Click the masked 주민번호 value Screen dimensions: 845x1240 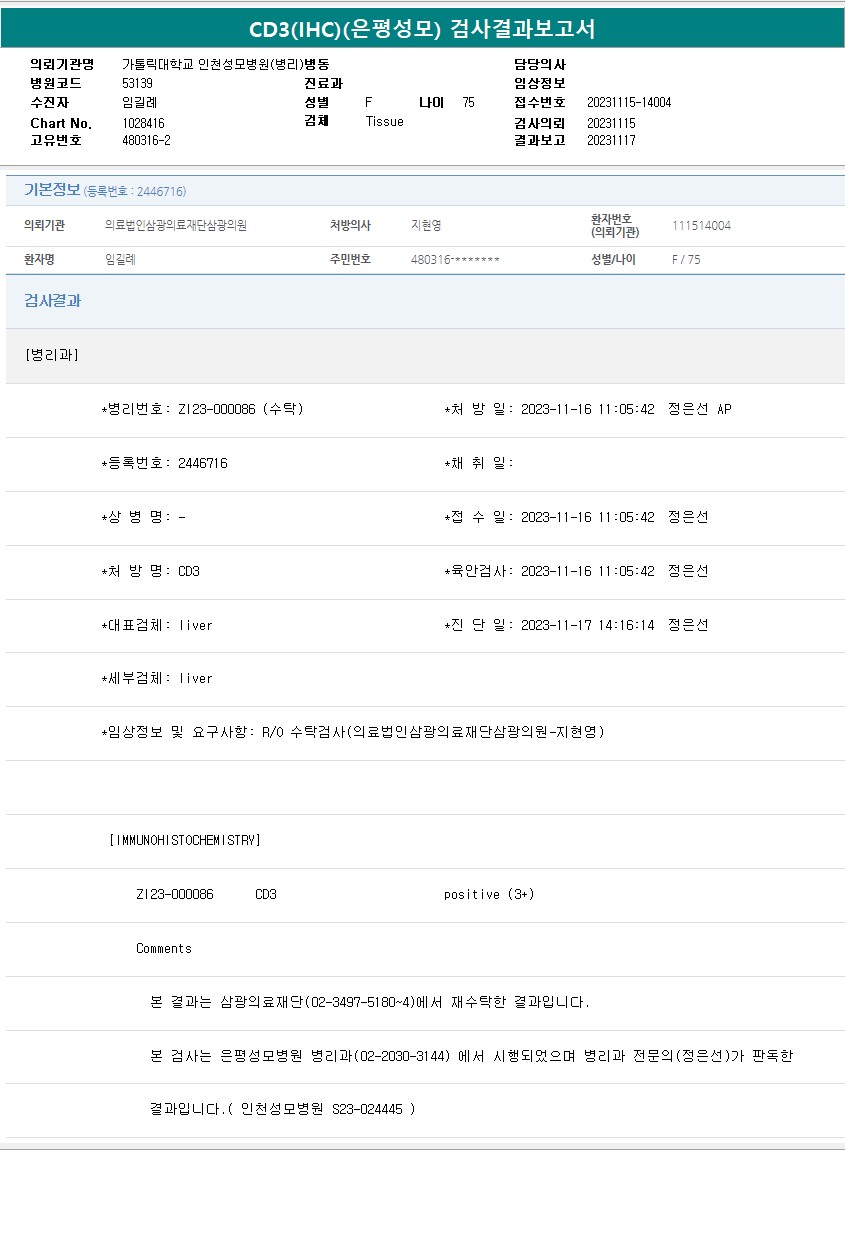[454, 260]
